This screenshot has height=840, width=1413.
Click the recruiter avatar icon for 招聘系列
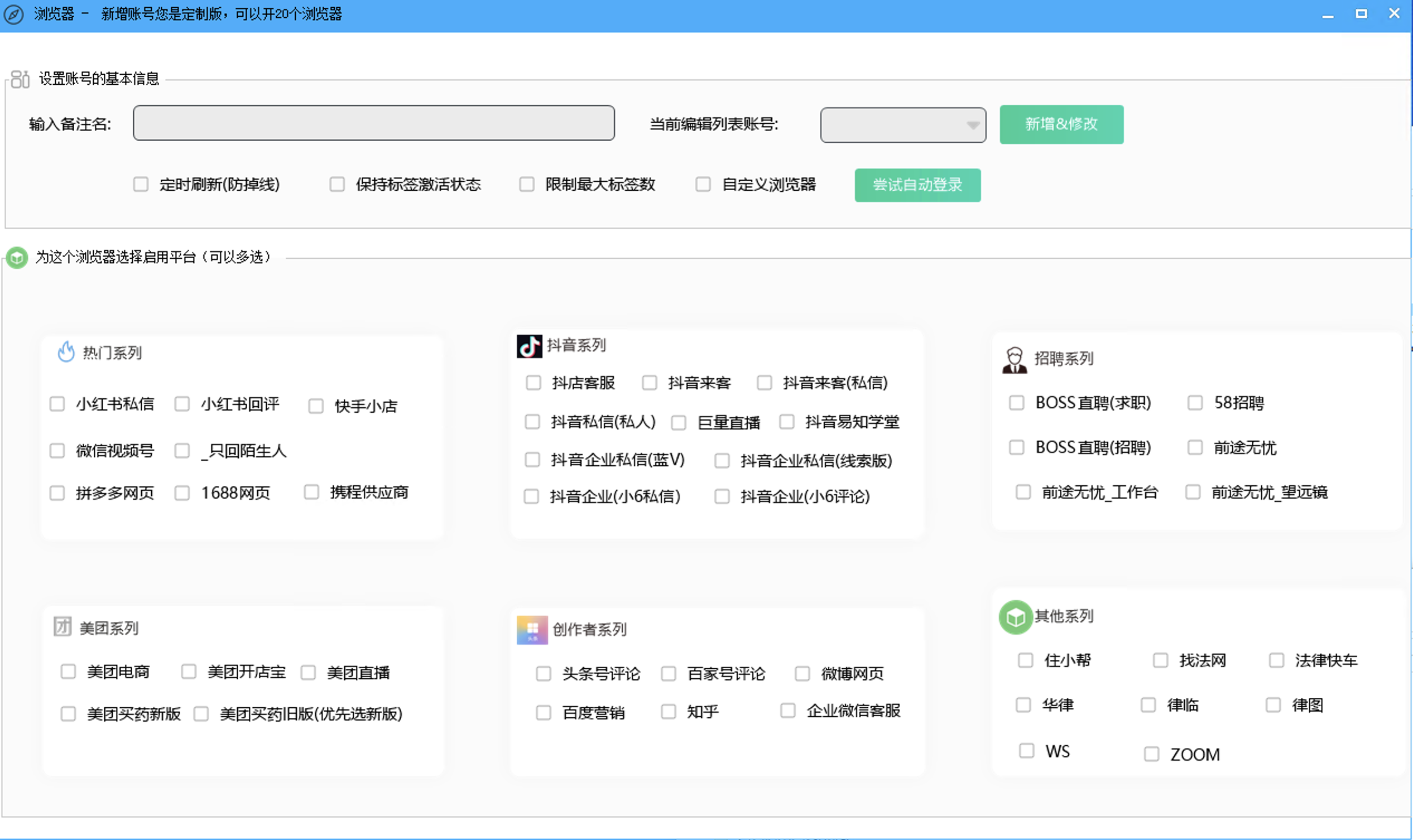pos(1015,360)
